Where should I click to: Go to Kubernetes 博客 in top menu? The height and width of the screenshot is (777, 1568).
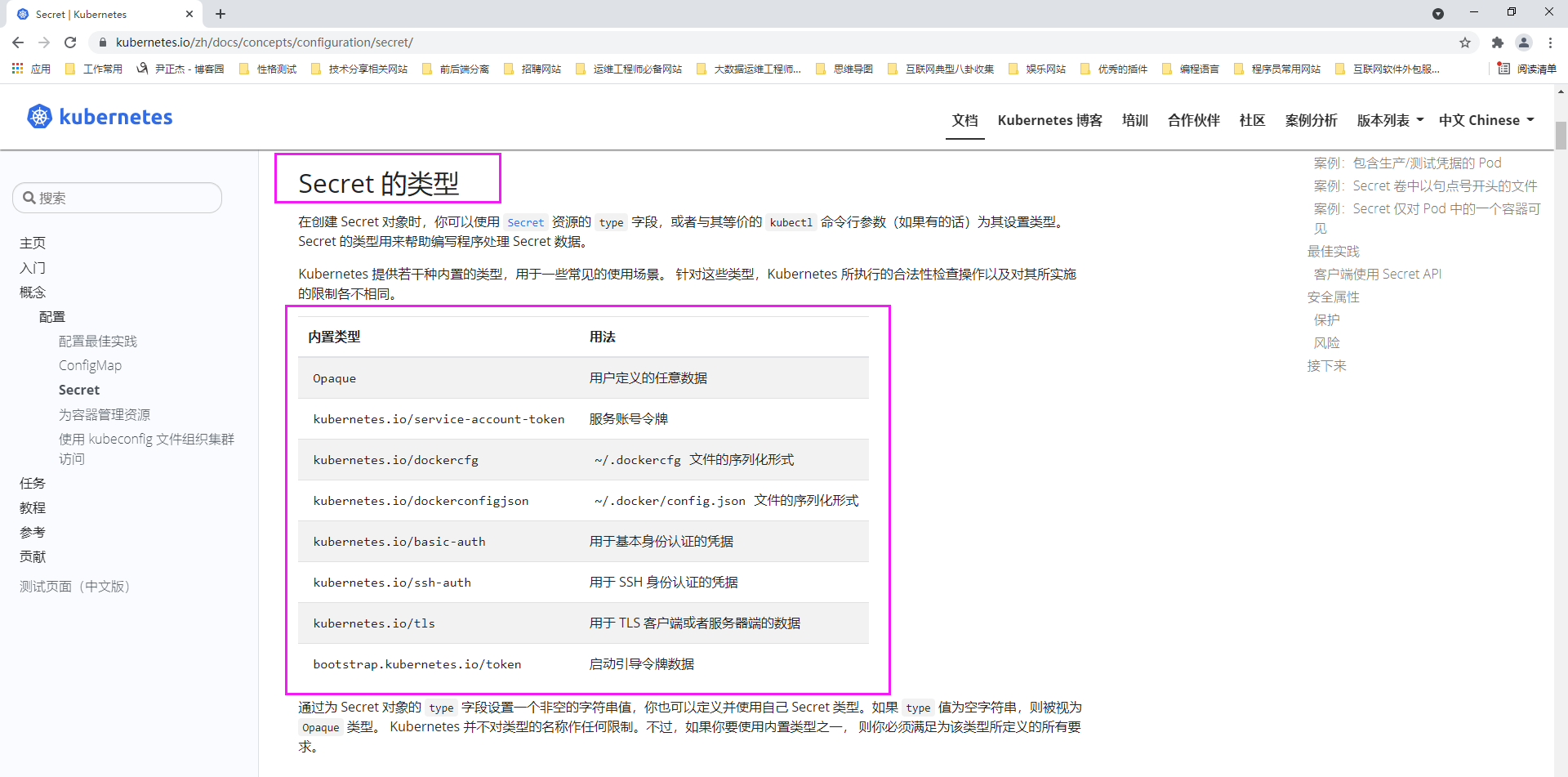point(1049,120)
